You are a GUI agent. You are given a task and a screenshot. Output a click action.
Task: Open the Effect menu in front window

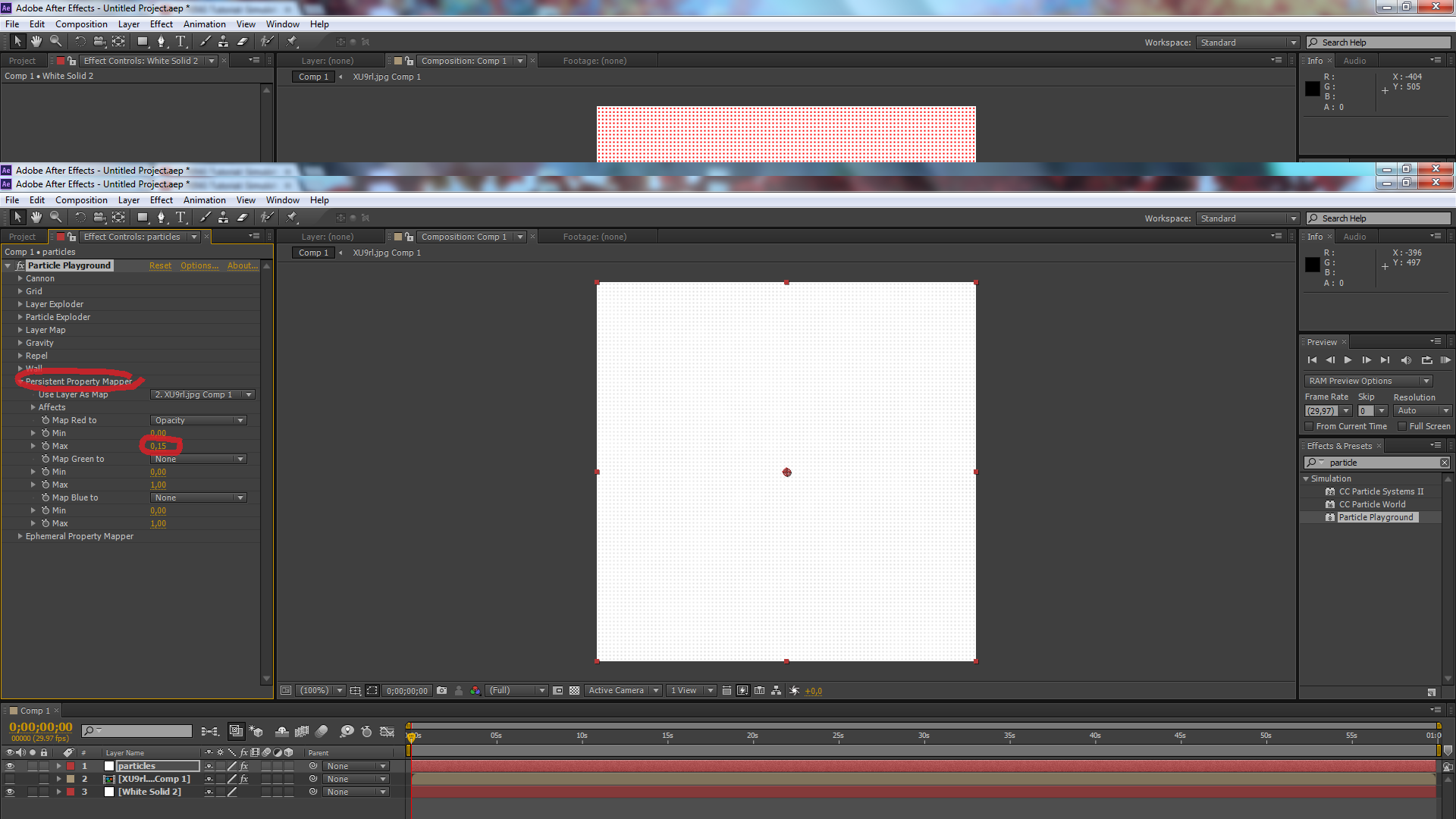click(162, 200)
